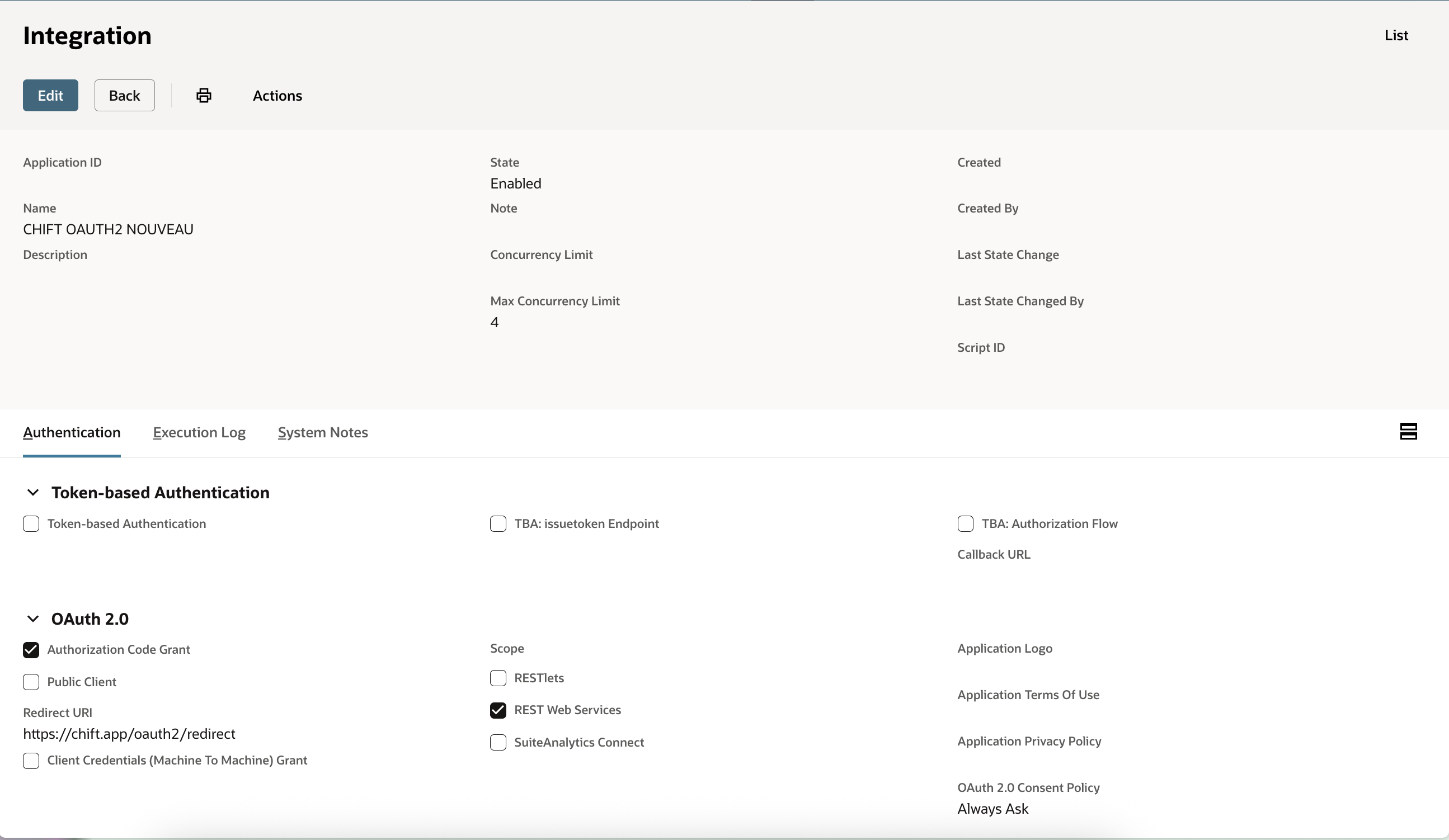Viewport: 1449px width, 840px height.
Task: Check the SuiteAnalytics Connect option
Action: pyautogui.click(x=498, y=742)
